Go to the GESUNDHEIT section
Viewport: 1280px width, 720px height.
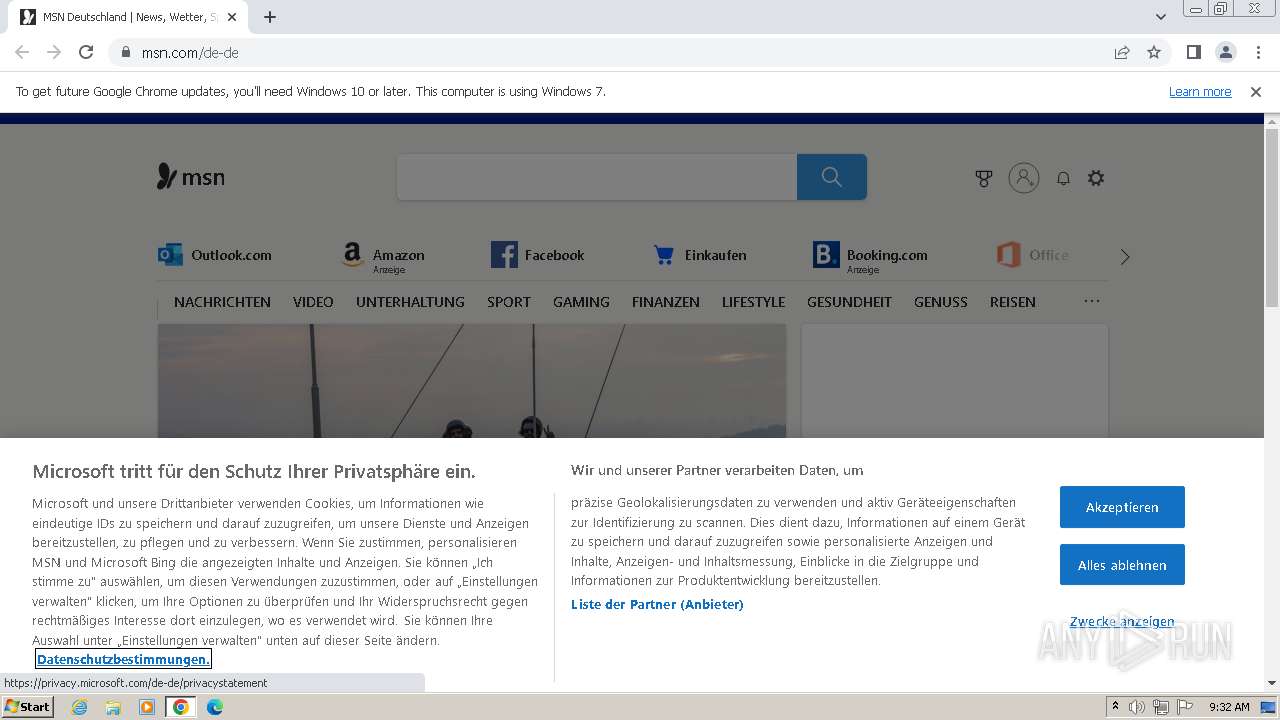tap(849, 302)
